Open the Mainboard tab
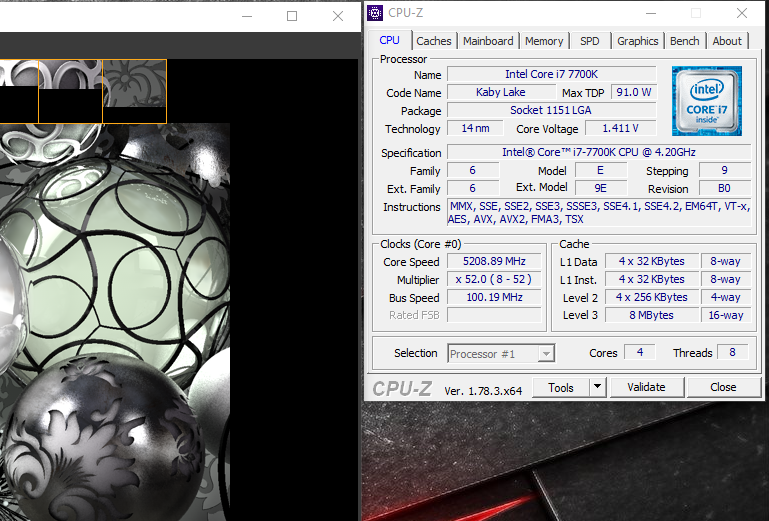The height and width of the screenshot is (521, 769). tap(488, 41)
